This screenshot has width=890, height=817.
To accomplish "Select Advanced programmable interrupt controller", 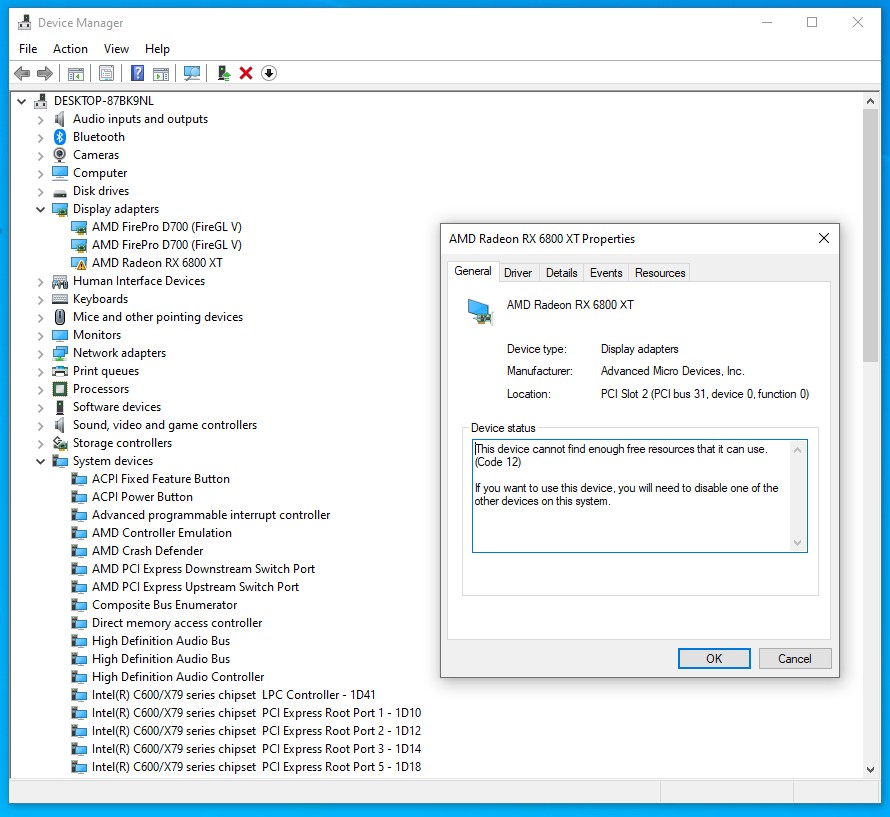I will pyautogui.click(x=211, y=515).
